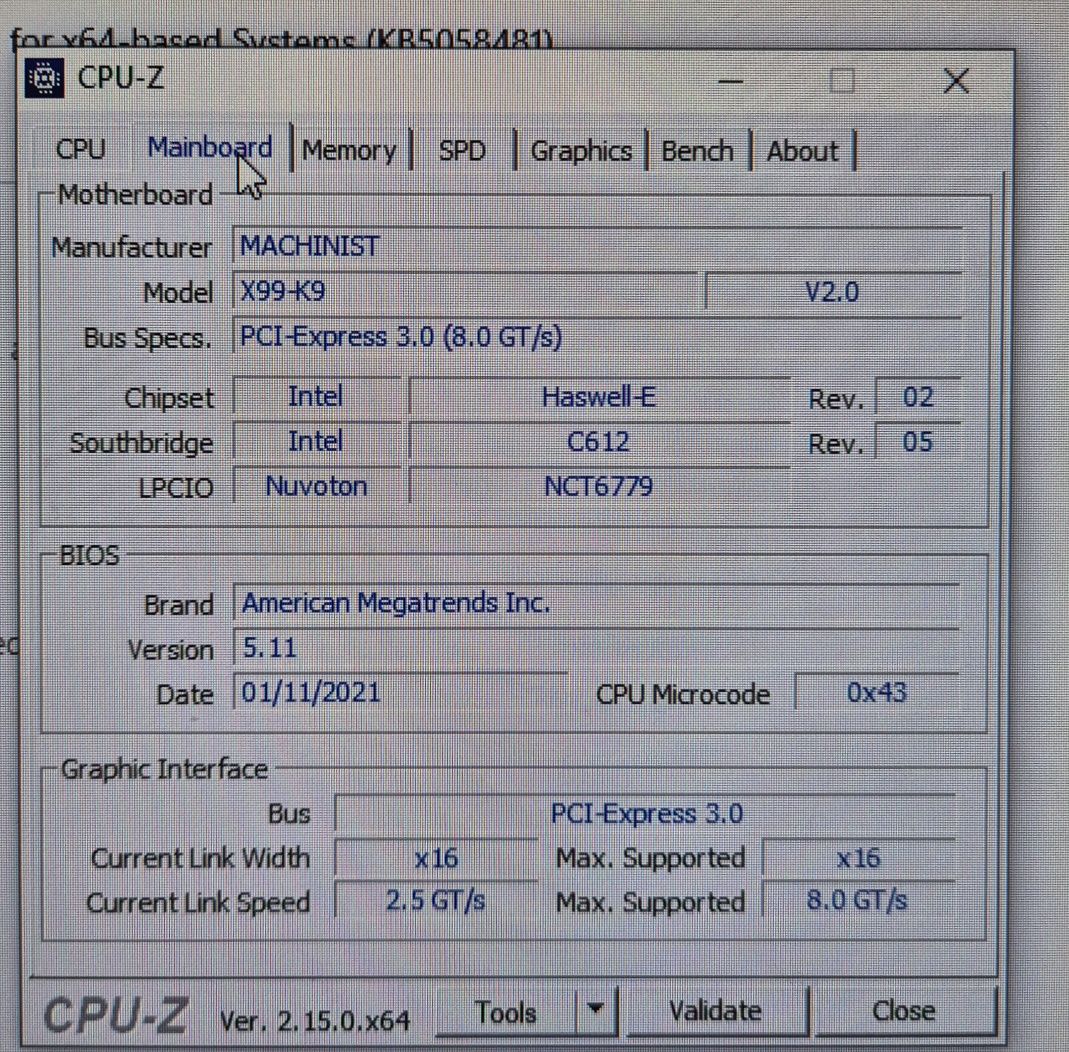Switch to the CPU tab

[80, 149]
